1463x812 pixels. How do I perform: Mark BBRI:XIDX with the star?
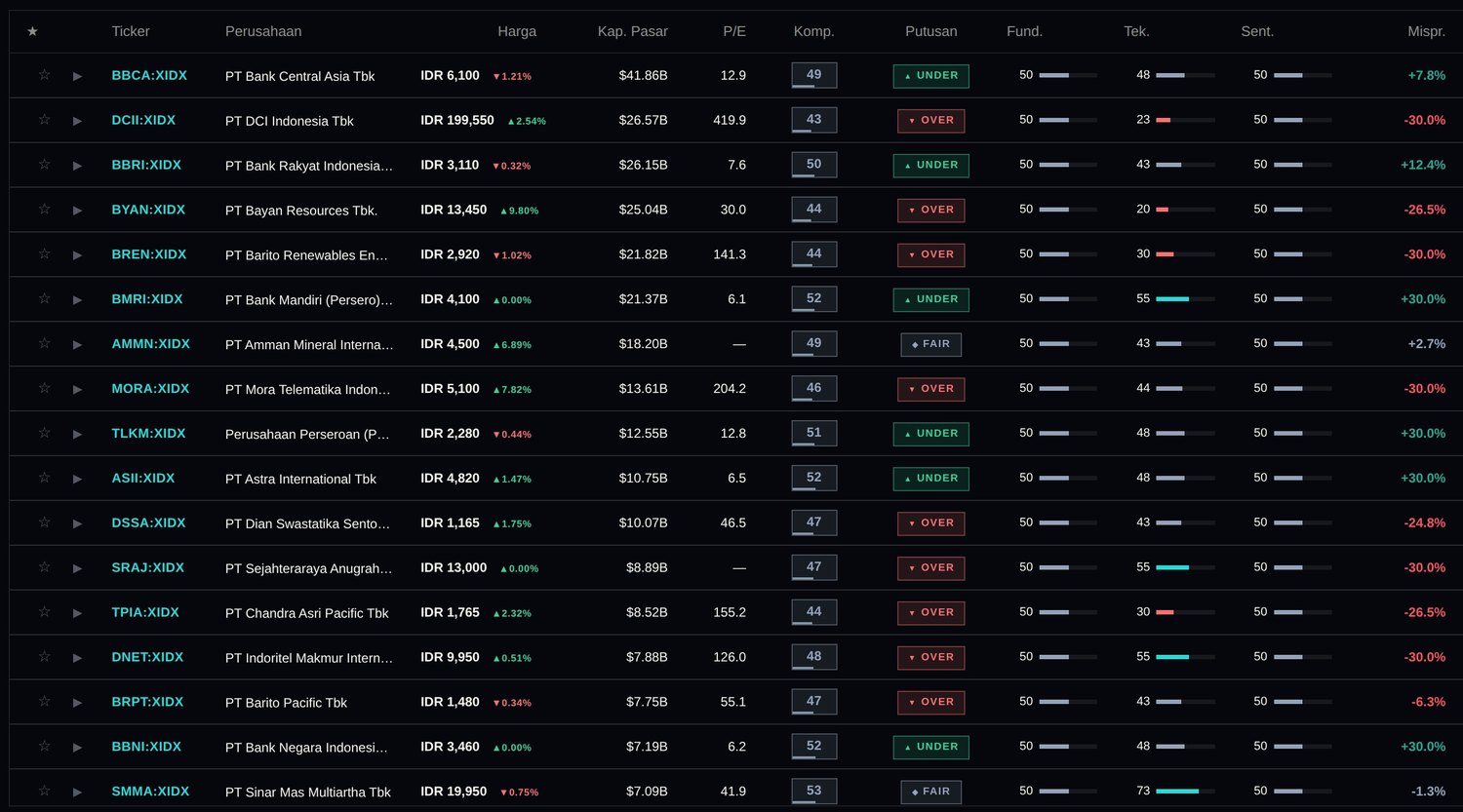[44, 165]
